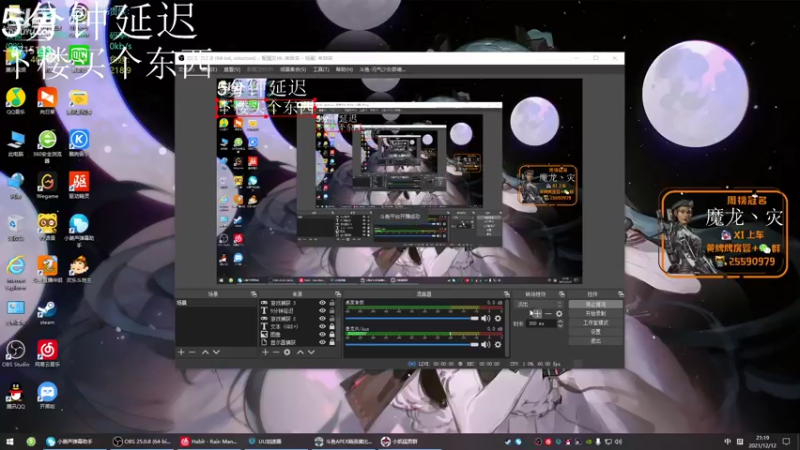Open the 帮助(H) menu
Screen dimensions: 800x450
click(344, 69)
